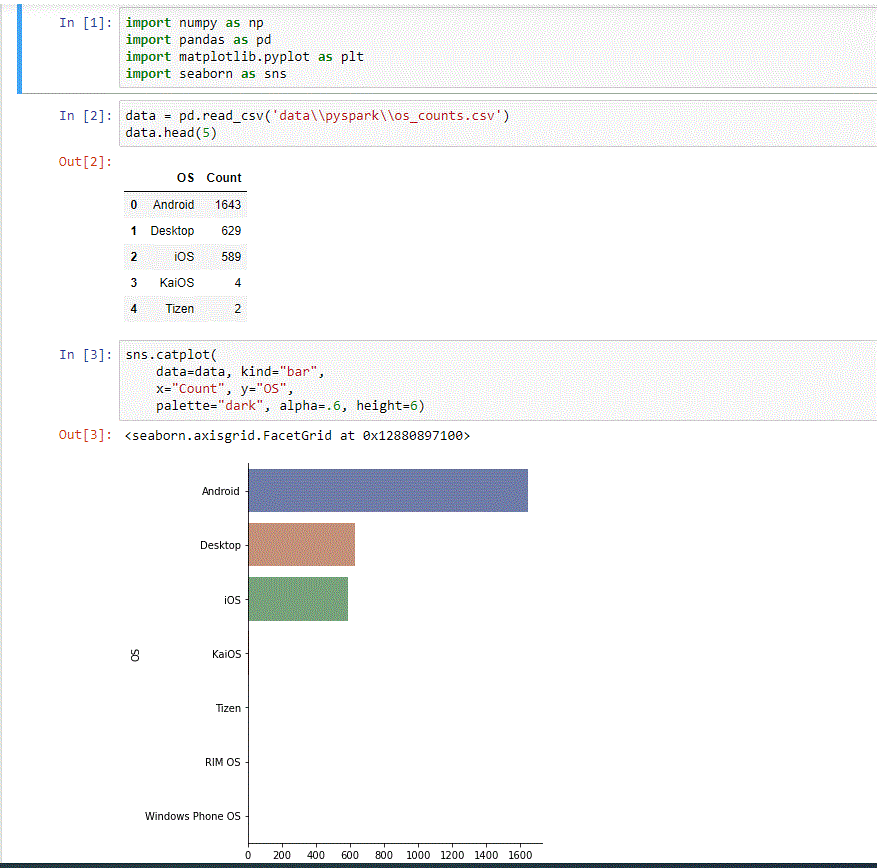The width and height of the screenshot is (877, 868).
Task: Click the row index beside Tizen in table
Action: pos(134,309)
